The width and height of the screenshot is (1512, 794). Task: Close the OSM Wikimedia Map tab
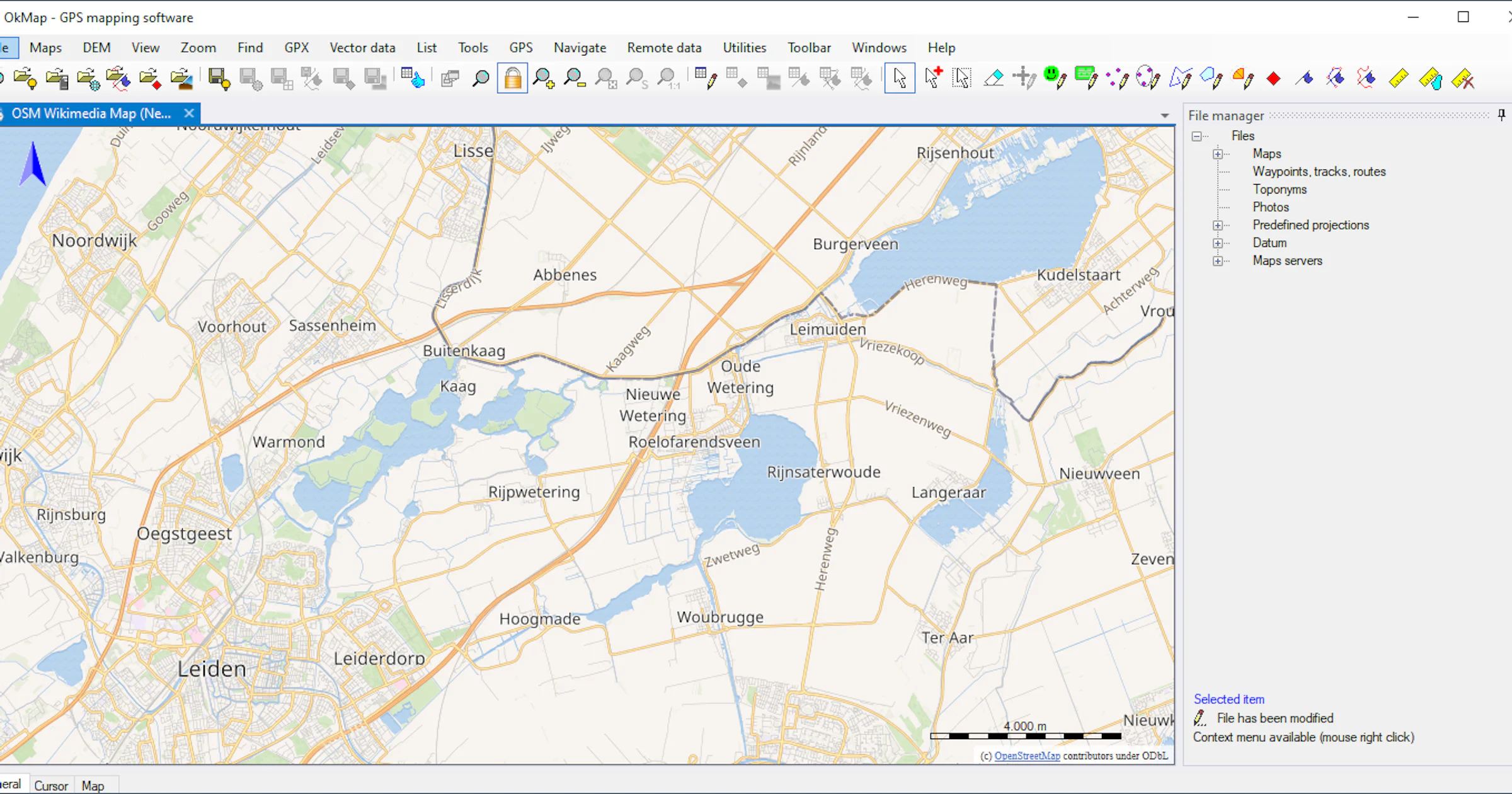tap(188, 113)
